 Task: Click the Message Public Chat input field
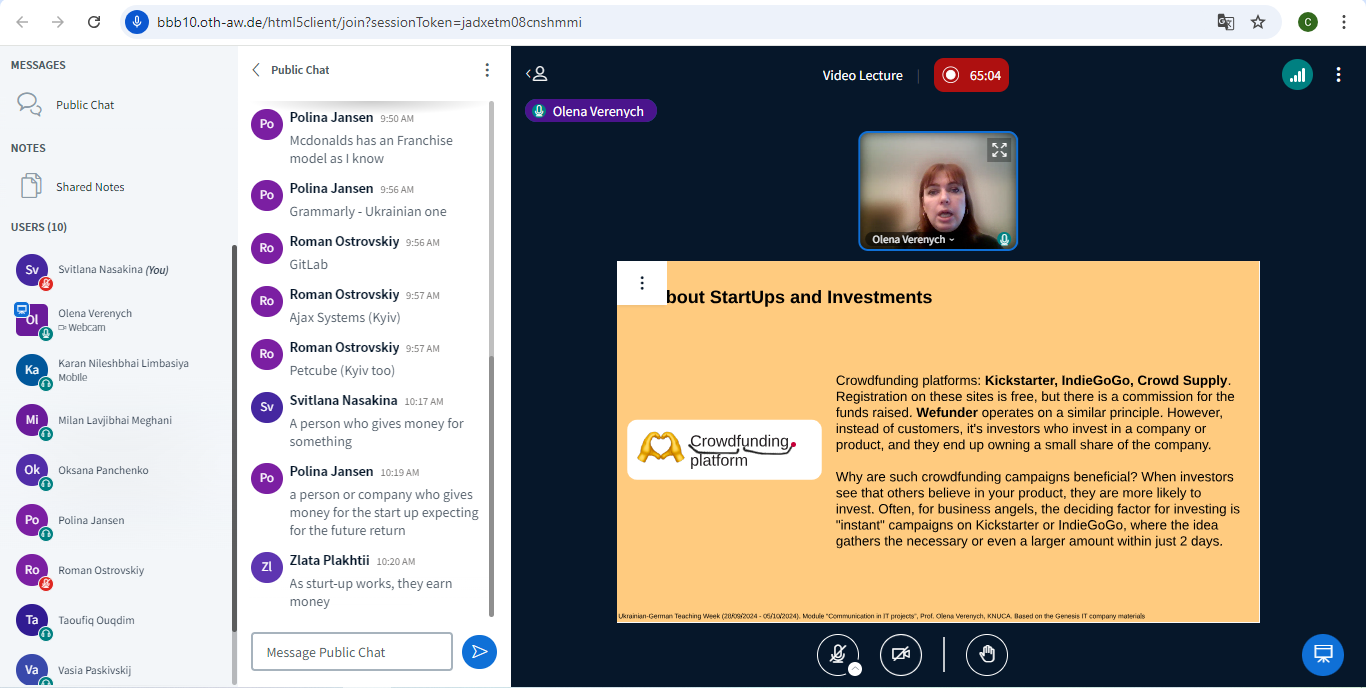351,652
